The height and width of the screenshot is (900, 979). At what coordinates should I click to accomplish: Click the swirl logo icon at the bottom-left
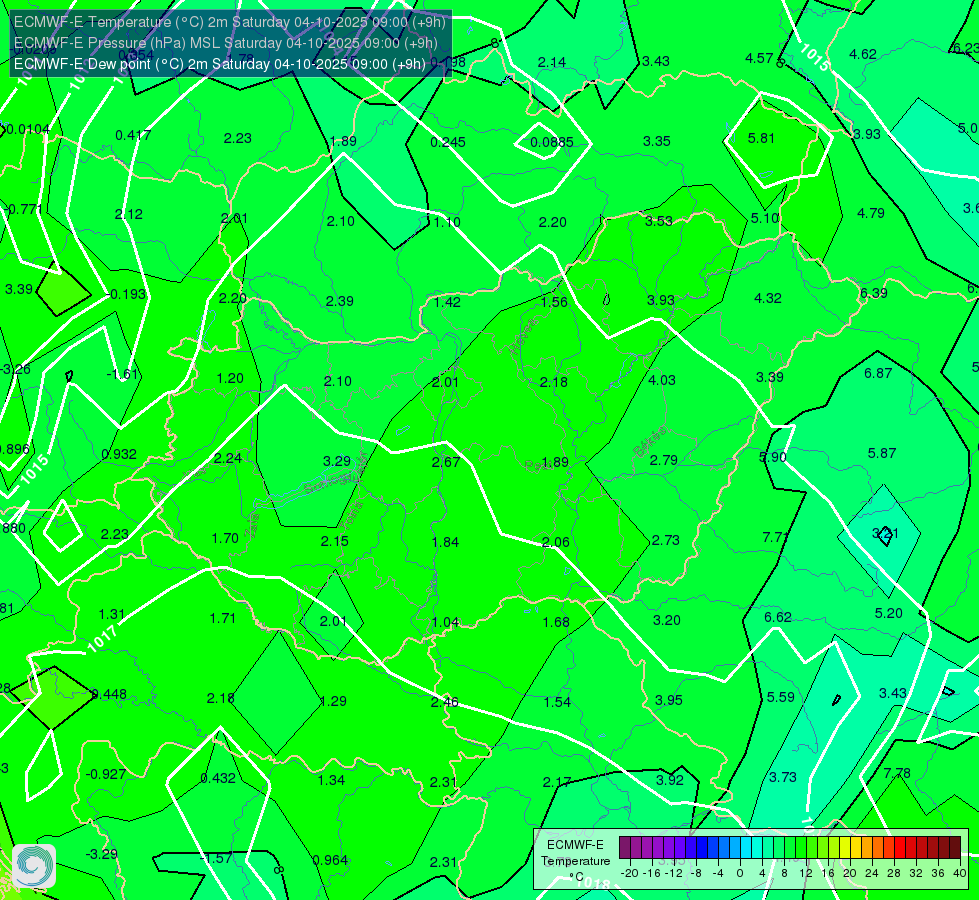34,866
